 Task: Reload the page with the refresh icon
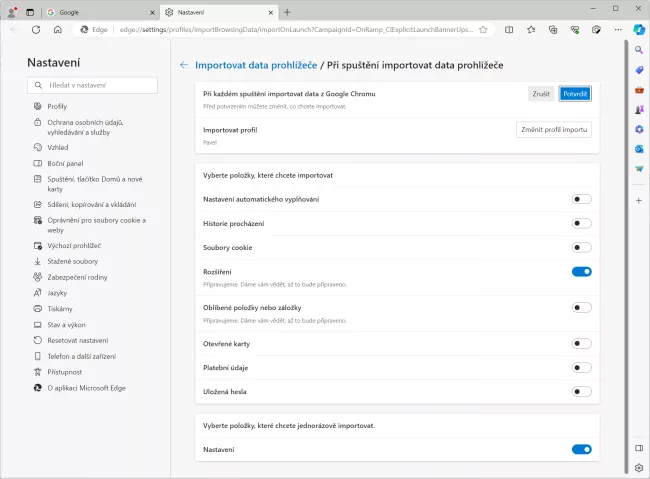[x=36, y=30]
